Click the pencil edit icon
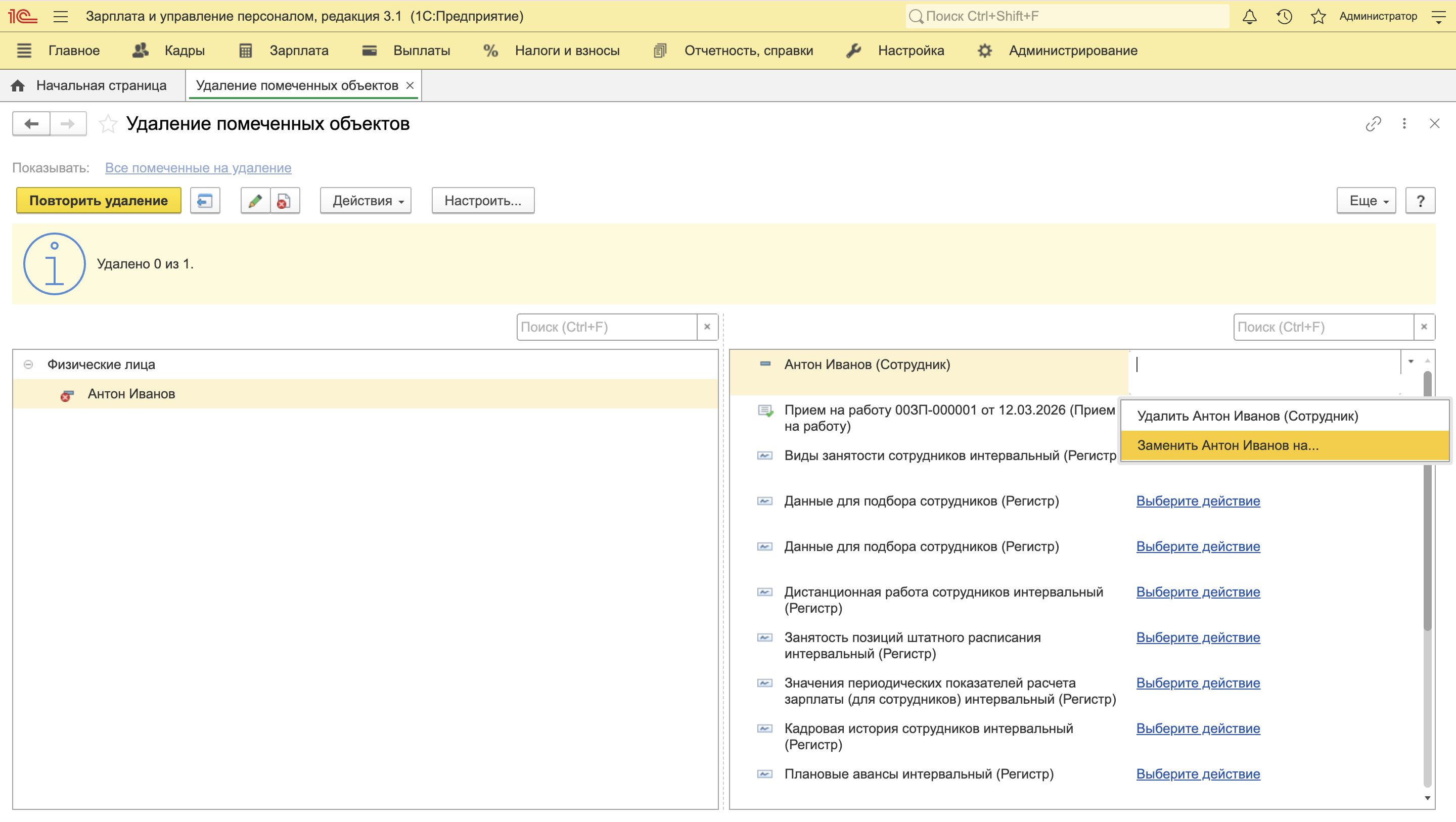1456x822 pixels. (x=255, y=201)
